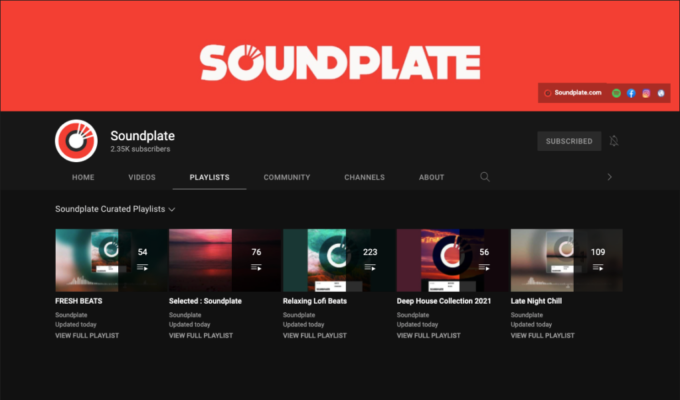680x400 pixels.
Task: Click Soundplate author under Deep House Collection
Action: coord(412,315)
